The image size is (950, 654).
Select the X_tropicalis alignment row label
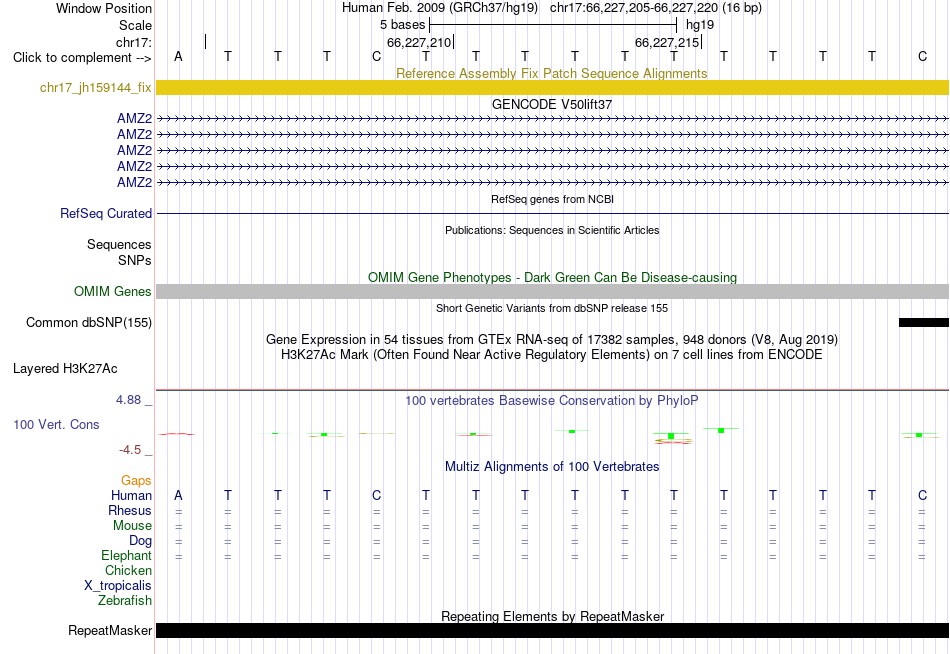118,586
